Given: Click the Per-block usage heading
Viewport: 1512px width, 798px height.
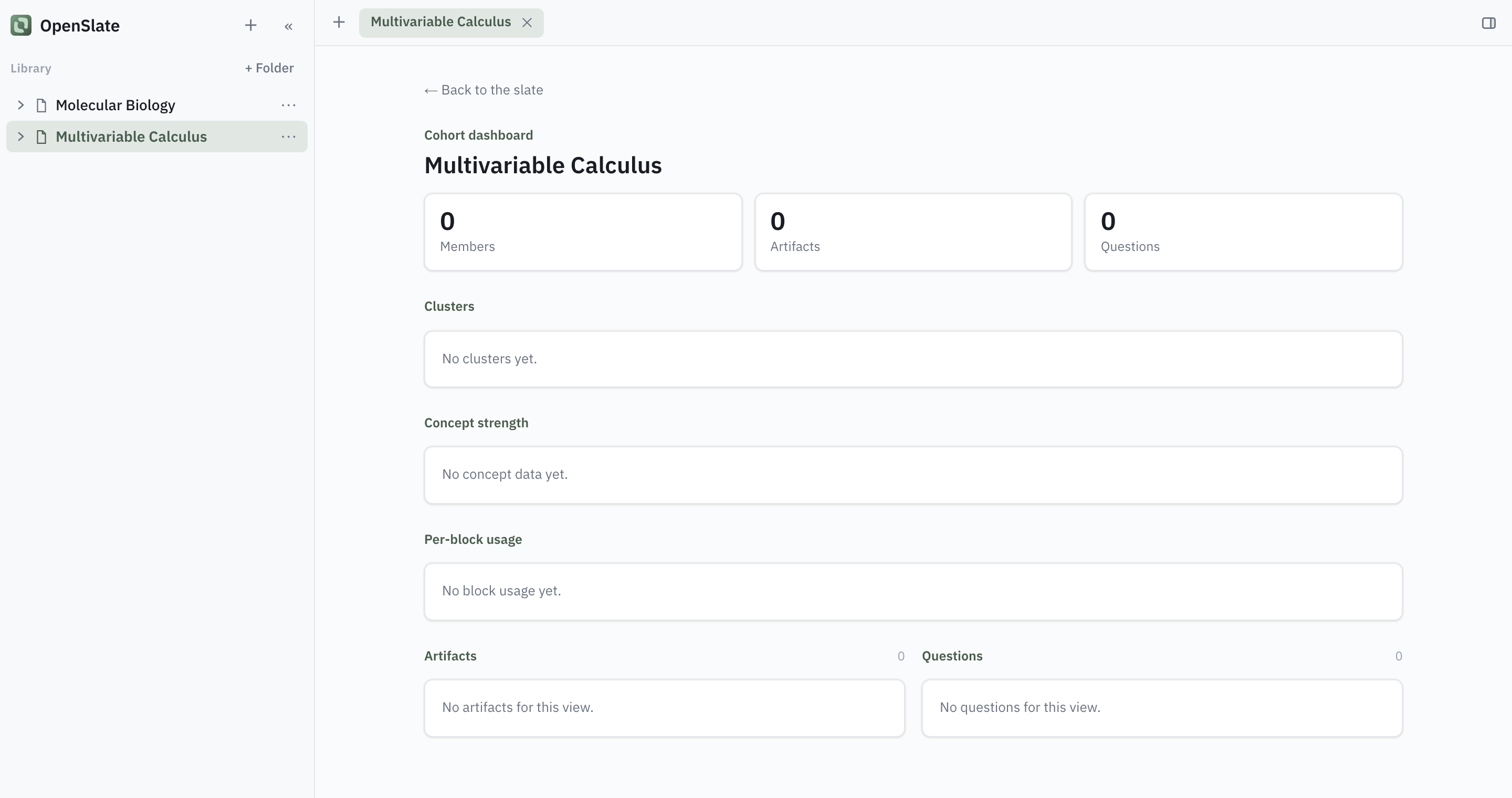Looking at the screenshot, I should [473, 539].
